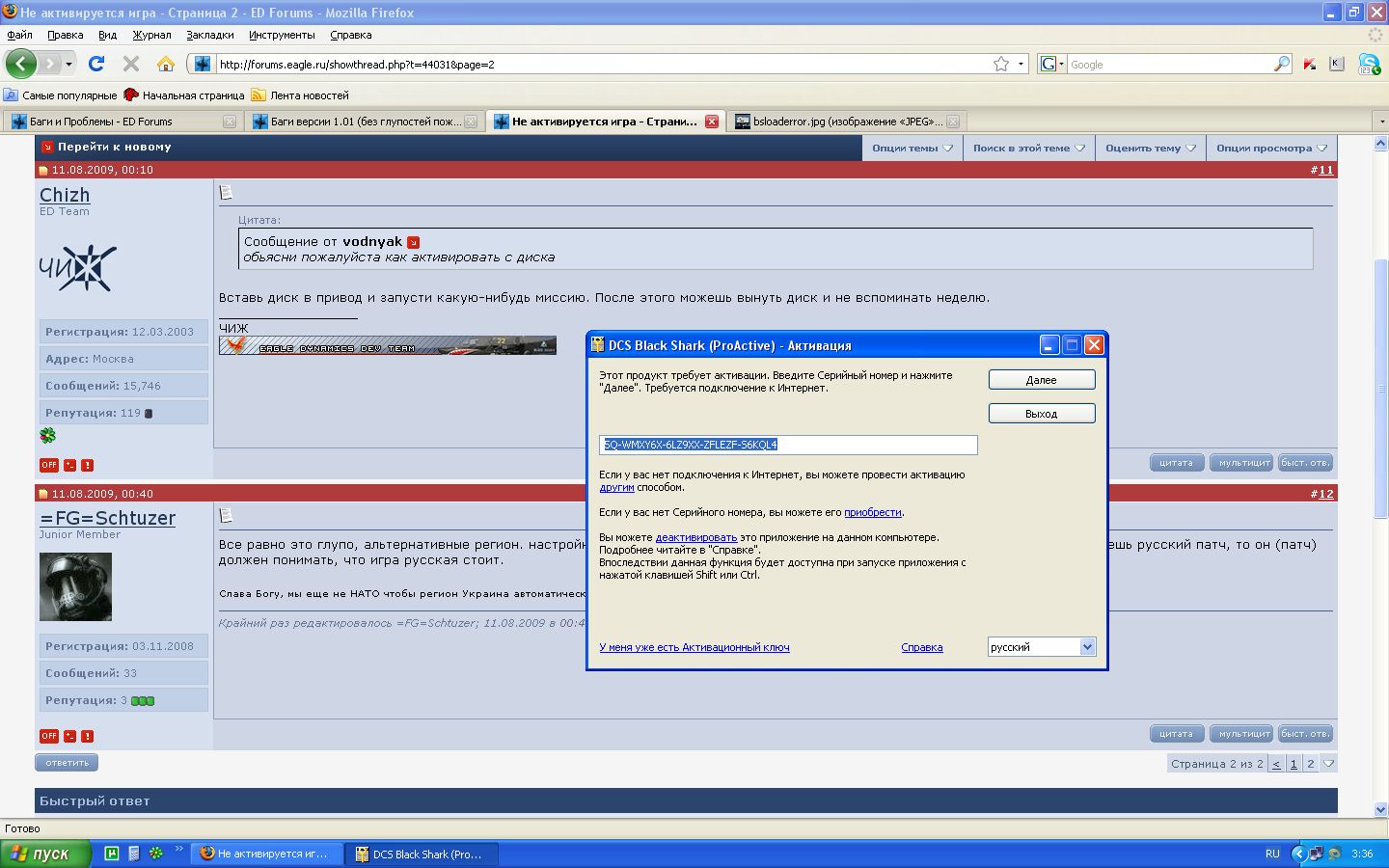Click the деактивировать link
This screenshot has width=1389, height=868.
coord(696,537)
